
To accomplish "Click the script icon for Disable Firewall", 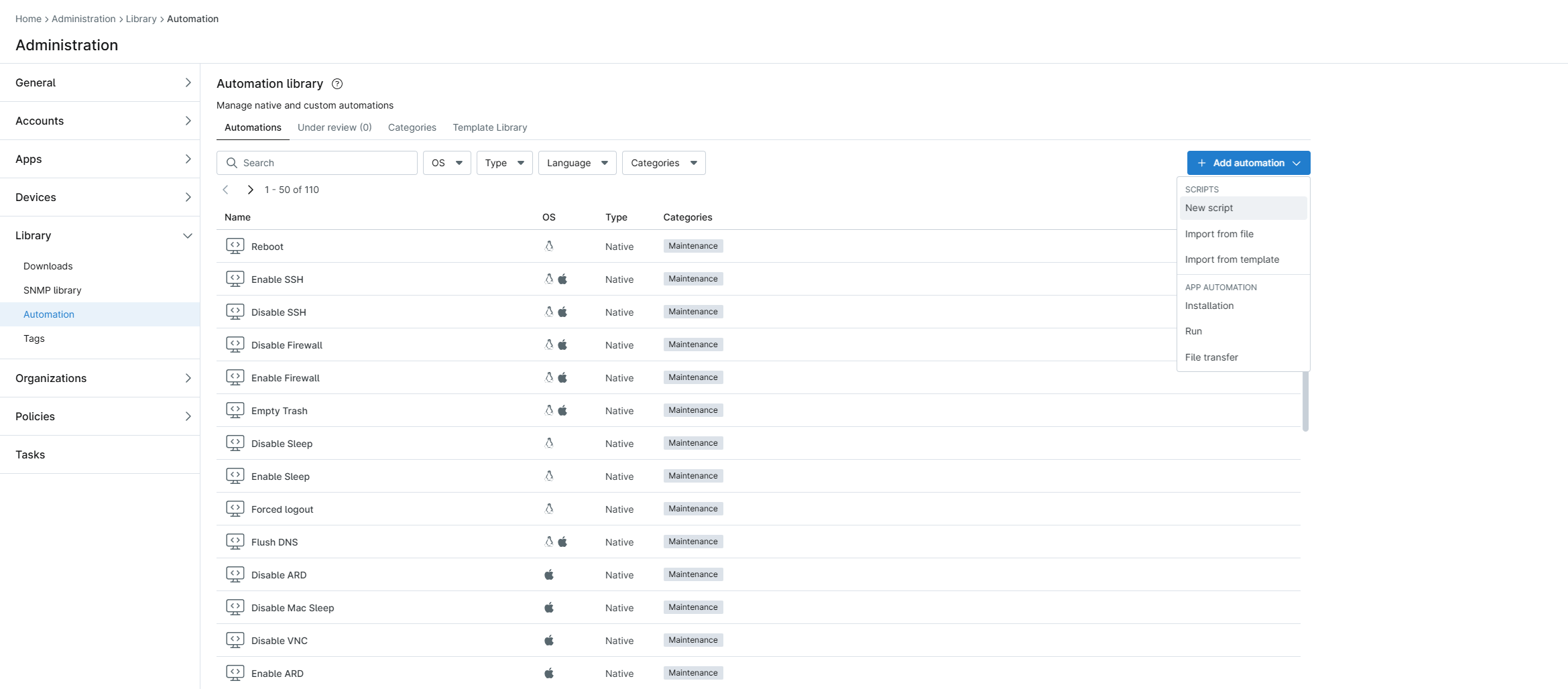I will (x=235, y=344).
